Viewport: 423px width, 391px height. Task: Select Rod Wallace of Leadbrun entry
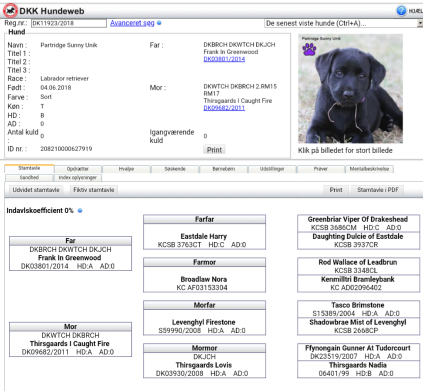coord(358,262)
